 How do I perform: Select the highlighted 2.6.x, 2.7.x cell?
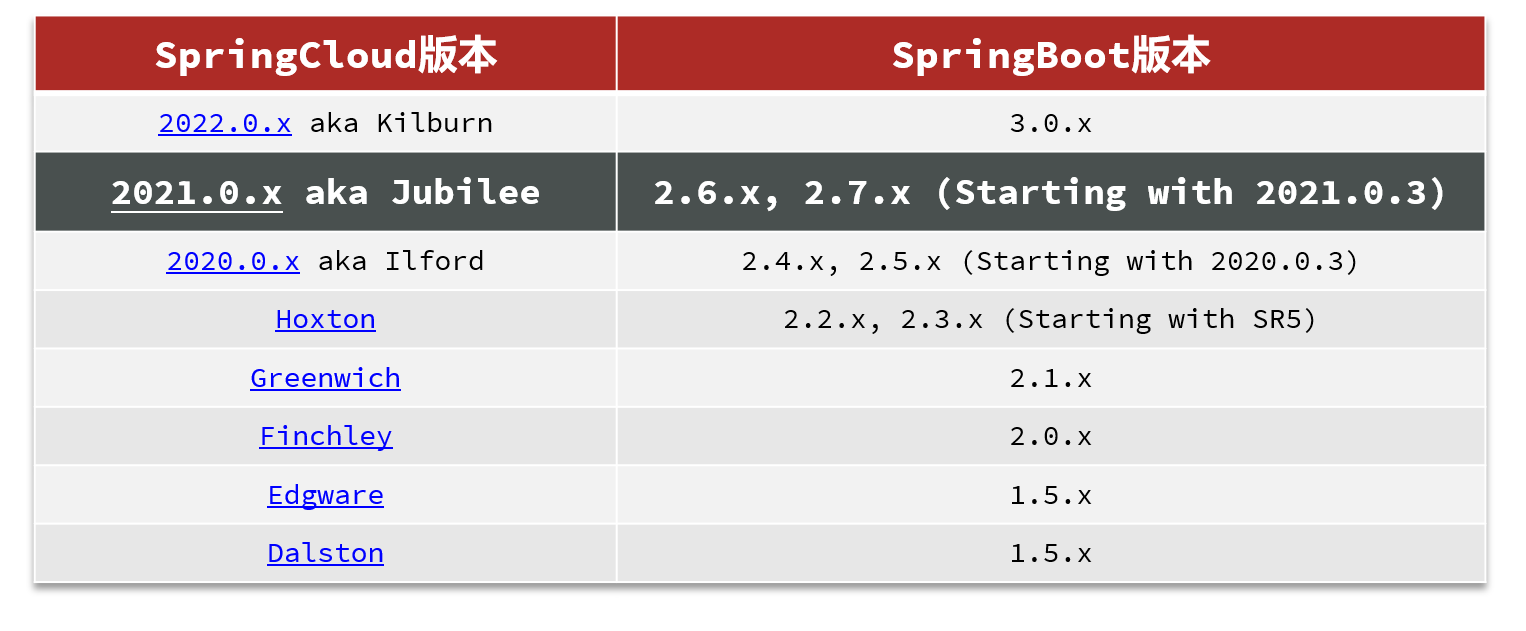(1050, 192)
